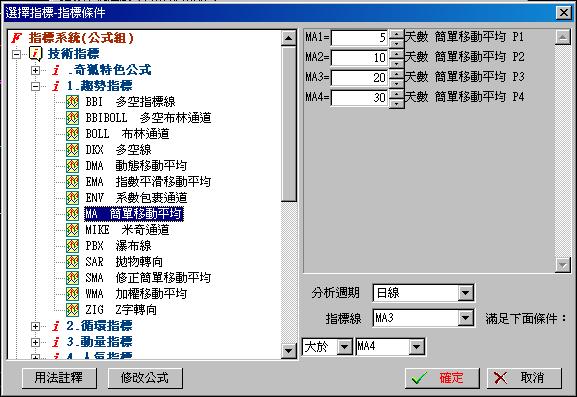Decrease the MA4 days value

[396, 103]
